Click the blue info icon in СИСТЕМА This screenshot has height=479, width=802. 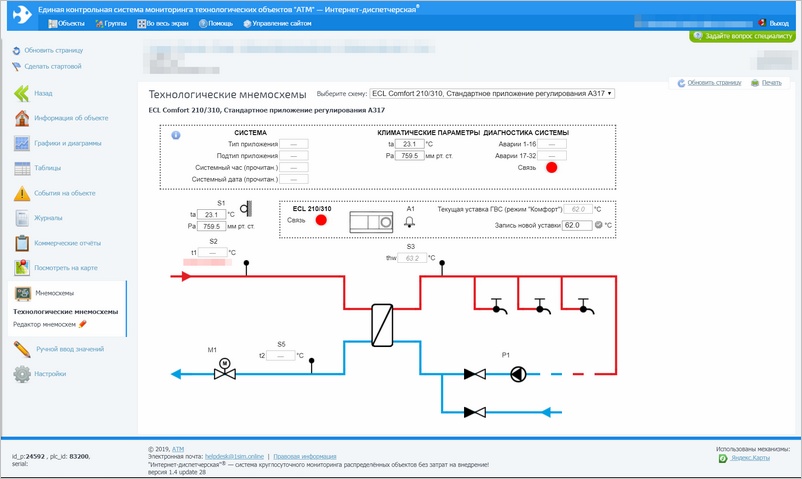click(175, 136)
